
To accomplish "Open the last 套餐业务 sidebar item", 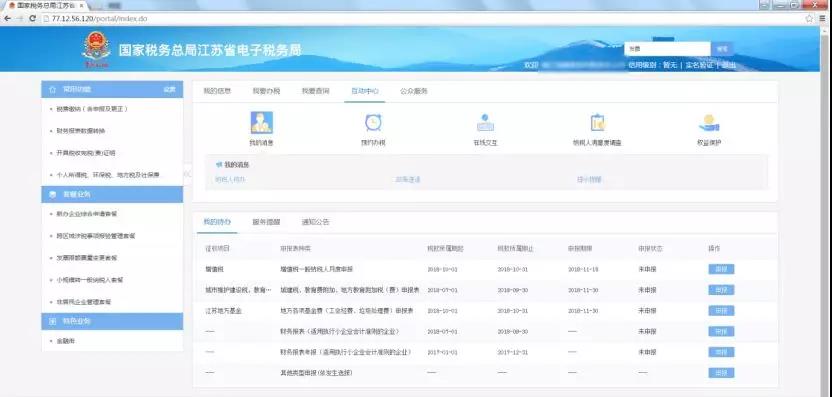I will (84, 302).
